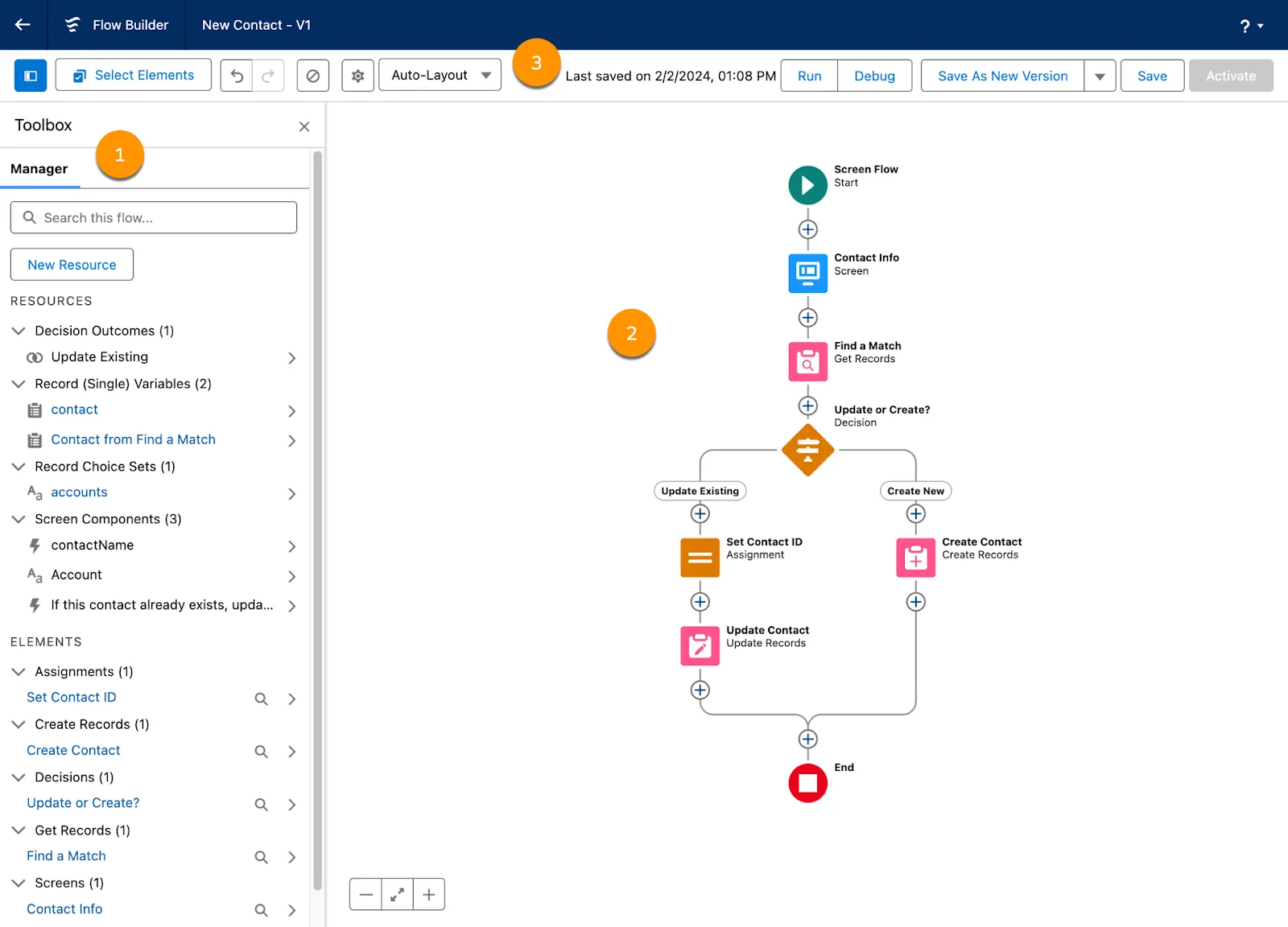The height and width of the screenshot is (927, 1288).
Task: Select the Manager tab
Action: point(39,169)
